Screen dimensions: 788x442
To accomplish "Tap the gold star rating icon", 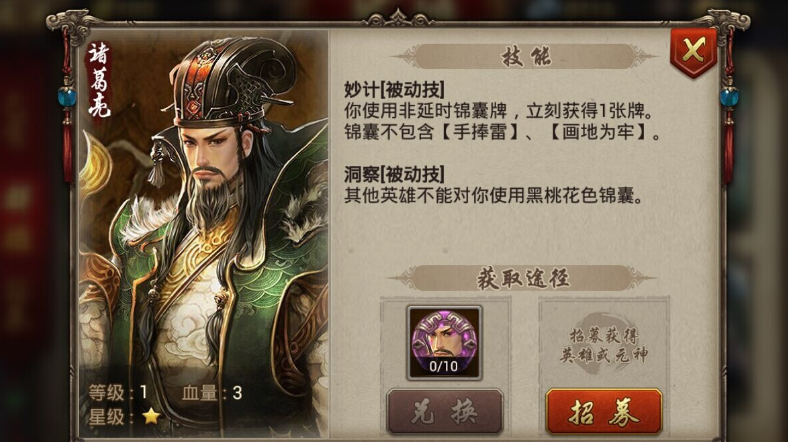I will pyautogui.click(x=151, y=416).
